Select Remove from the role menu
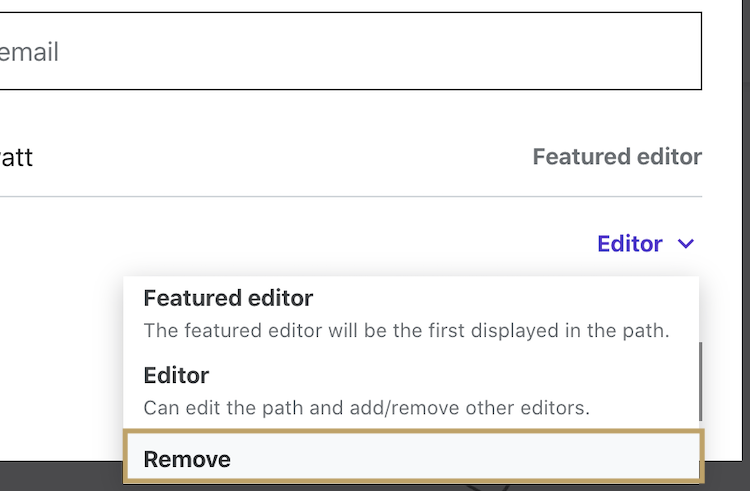 tap(188, 459)
